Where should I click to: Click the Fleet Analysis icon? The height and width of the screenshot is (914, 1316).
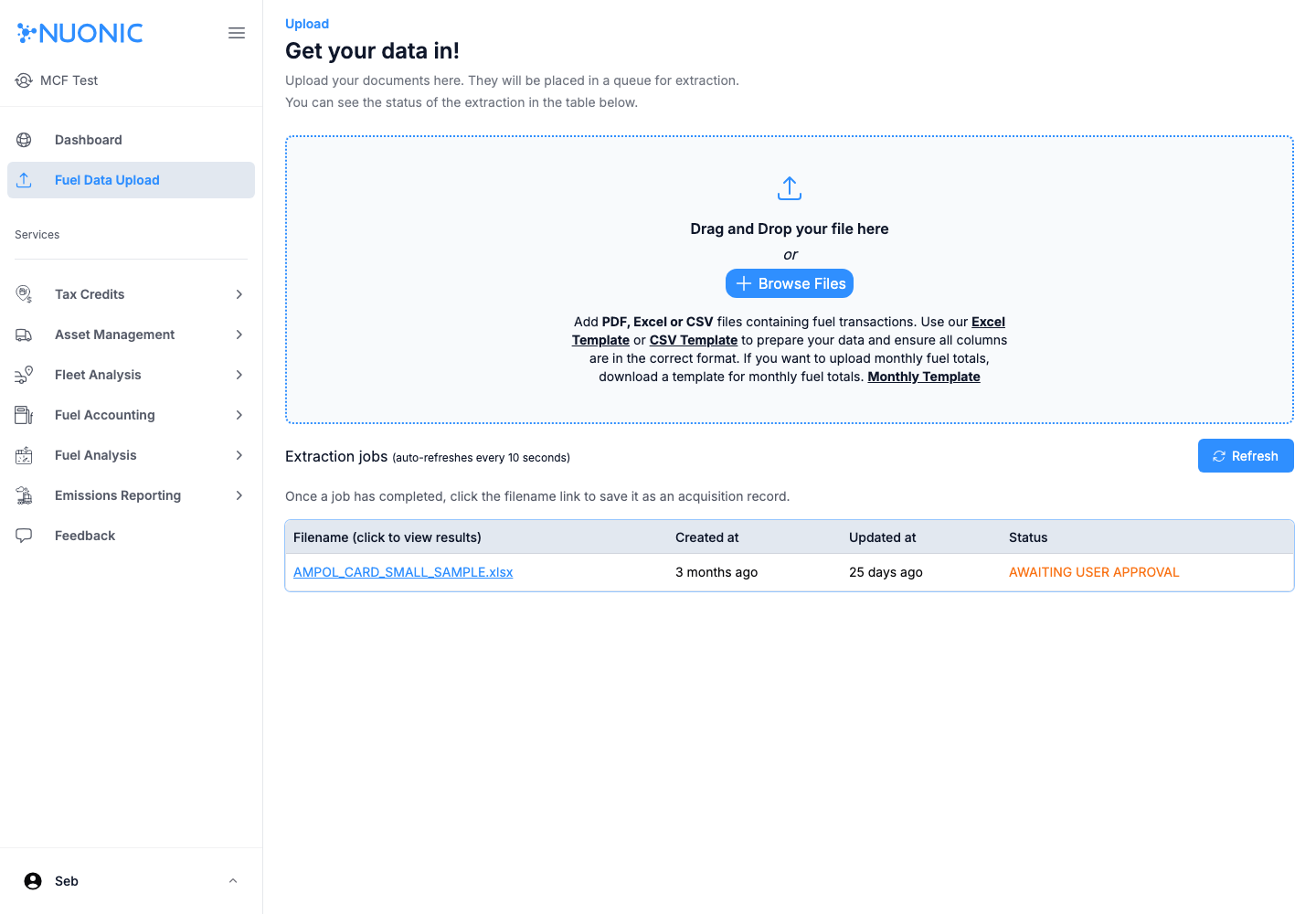point(23,374)
